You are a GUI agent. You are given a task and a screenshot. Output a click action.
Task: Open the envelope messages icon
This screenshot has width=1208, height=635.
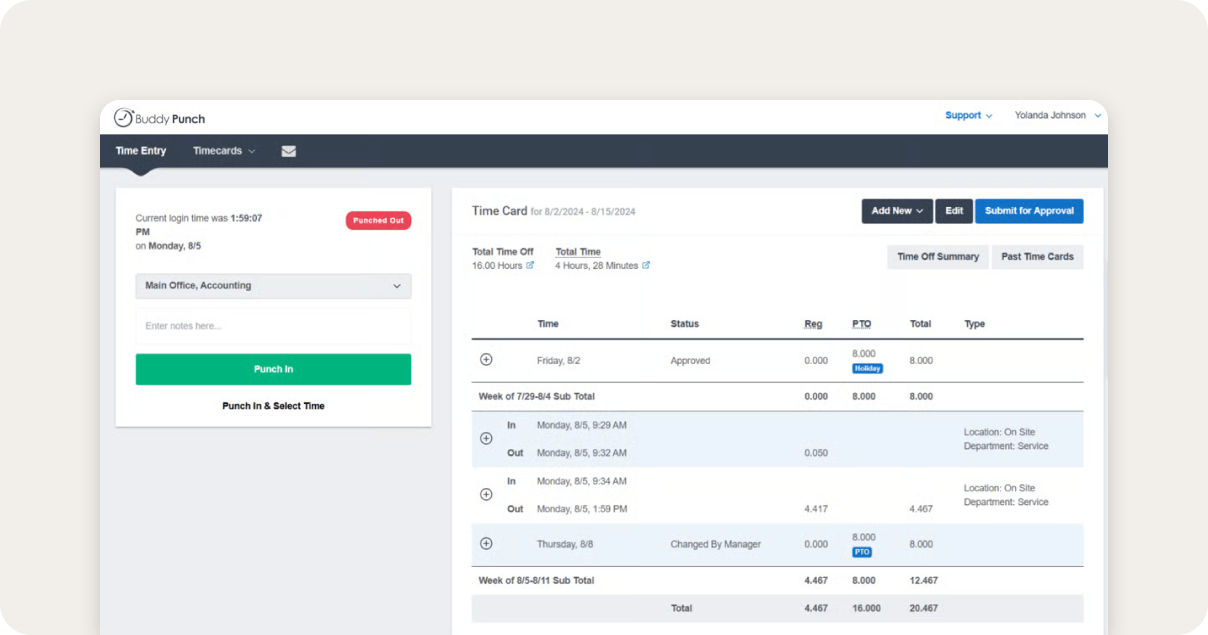(289, 151)
